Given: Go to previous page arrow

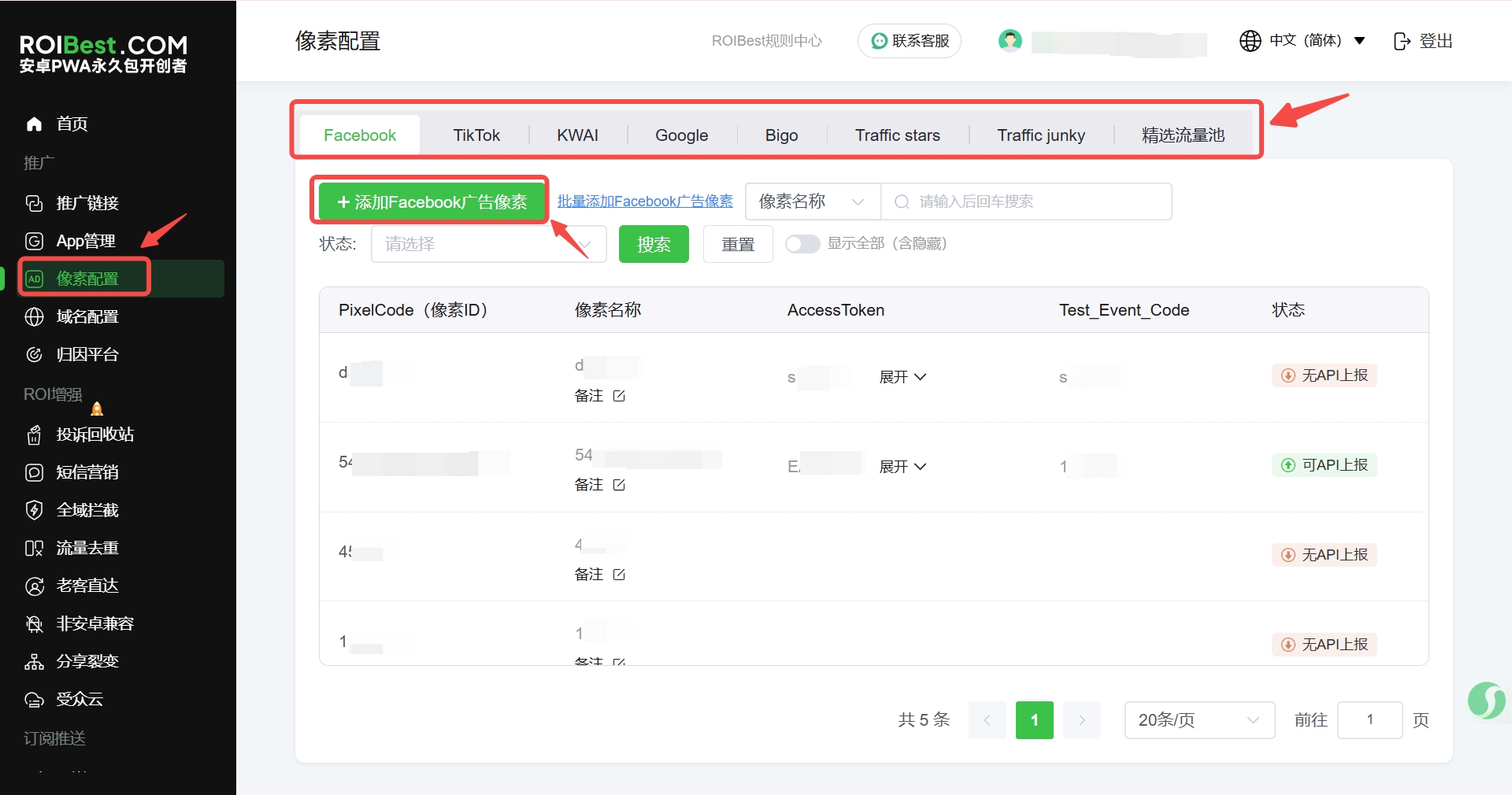Looking at the screenshot, I should [988, 720].
